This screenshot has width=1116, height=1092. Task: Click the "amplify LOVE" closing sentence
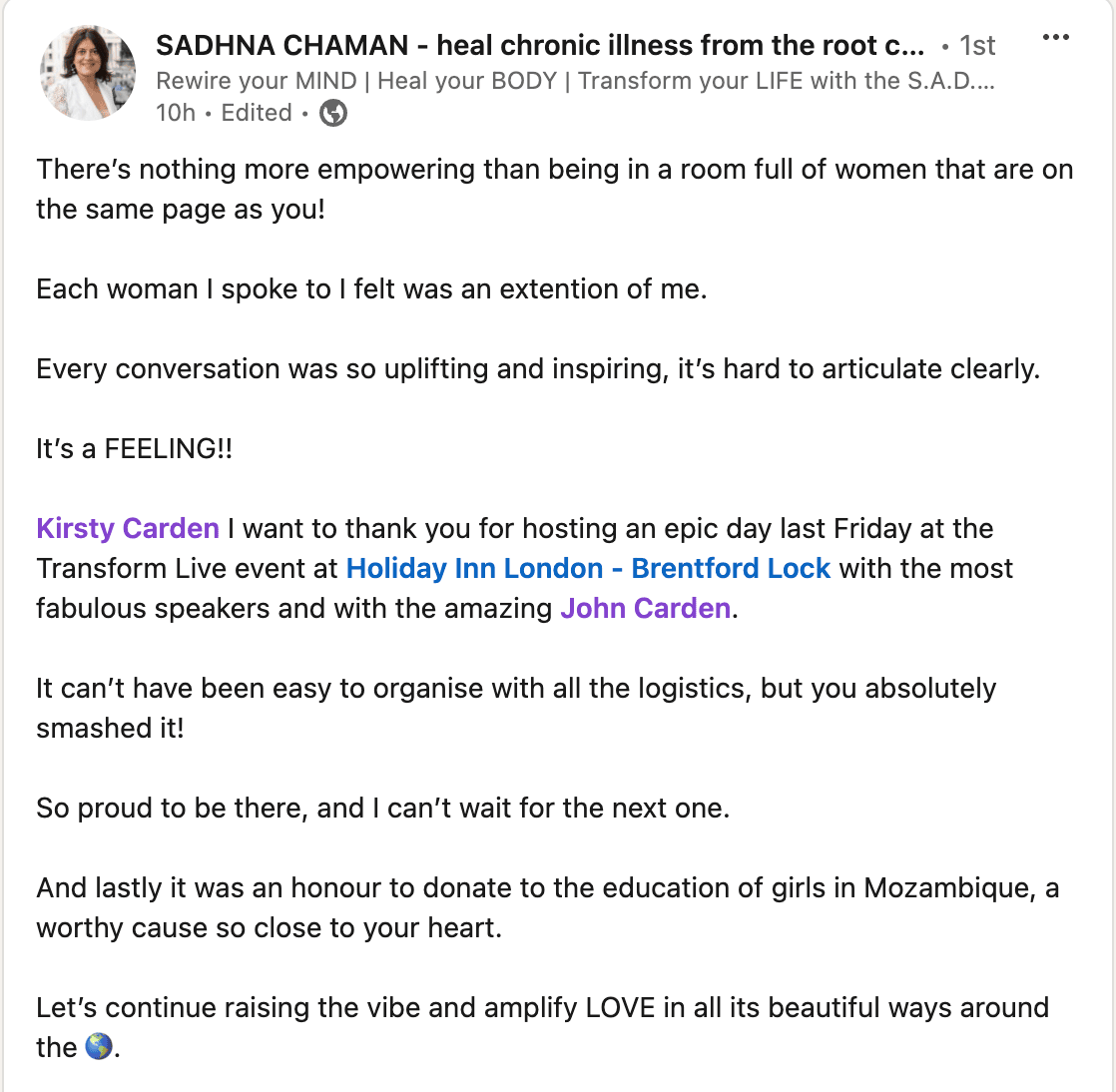coord(542,1007)
